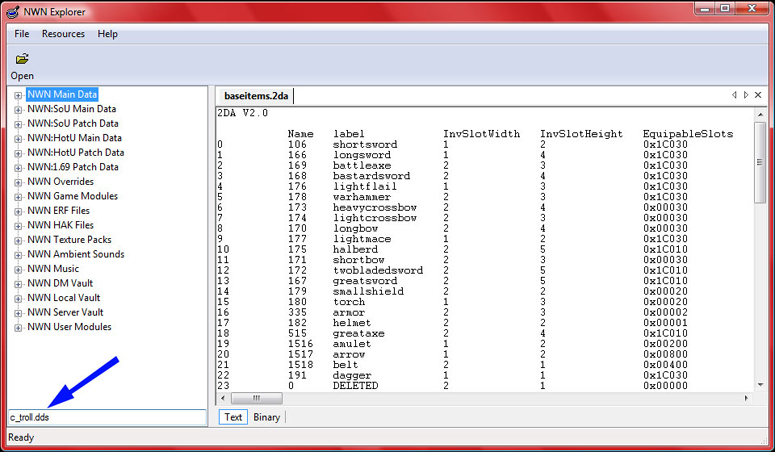The height and width of the screenshot is (452, 775).
Task: Click the 'heavycrossbow' label text
Action: [375, 207]
